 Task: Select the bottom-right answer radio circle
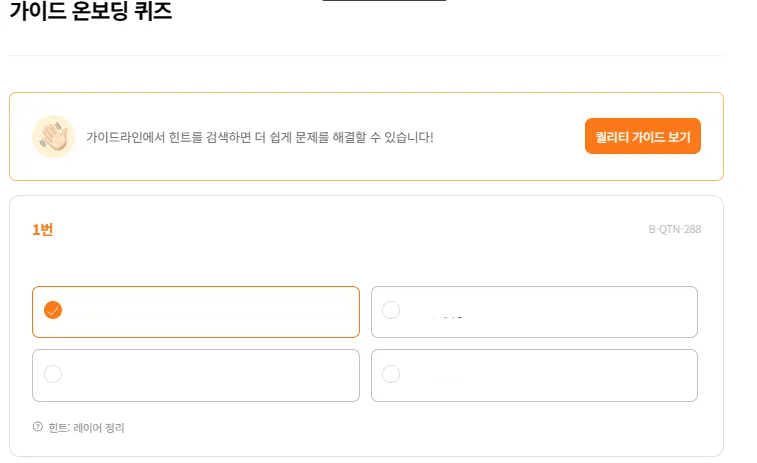tap(391, 373)
